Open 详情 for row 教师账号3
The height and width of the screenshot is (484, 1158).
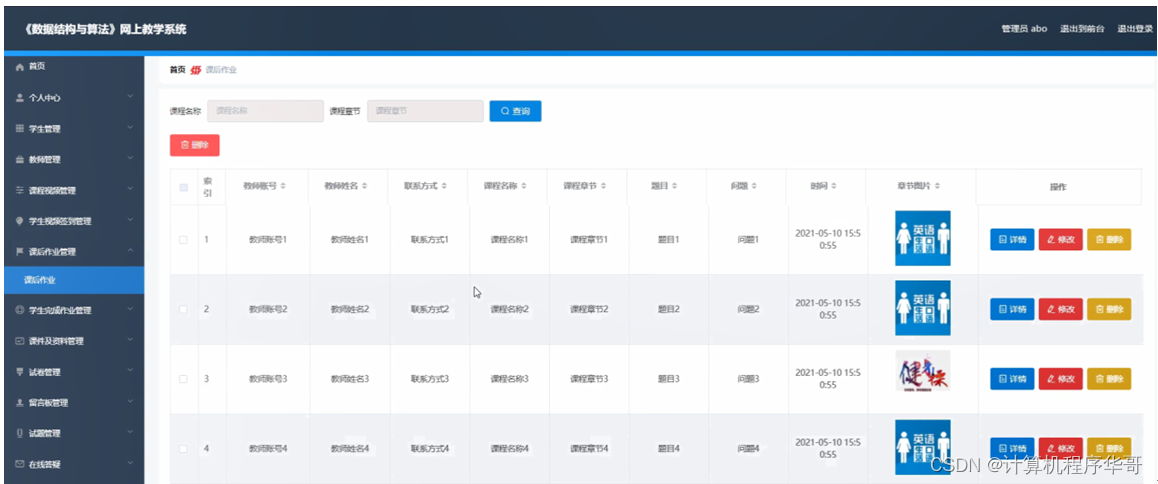click(x=1013, y=378)
